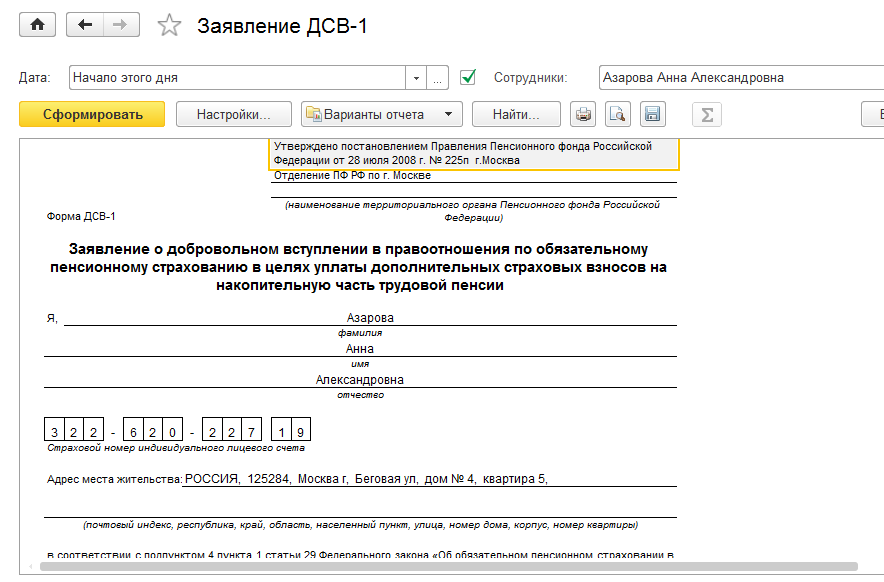884x582 pixels.
Task: Click the Найти... button
Action: click(x=516, y=114)
